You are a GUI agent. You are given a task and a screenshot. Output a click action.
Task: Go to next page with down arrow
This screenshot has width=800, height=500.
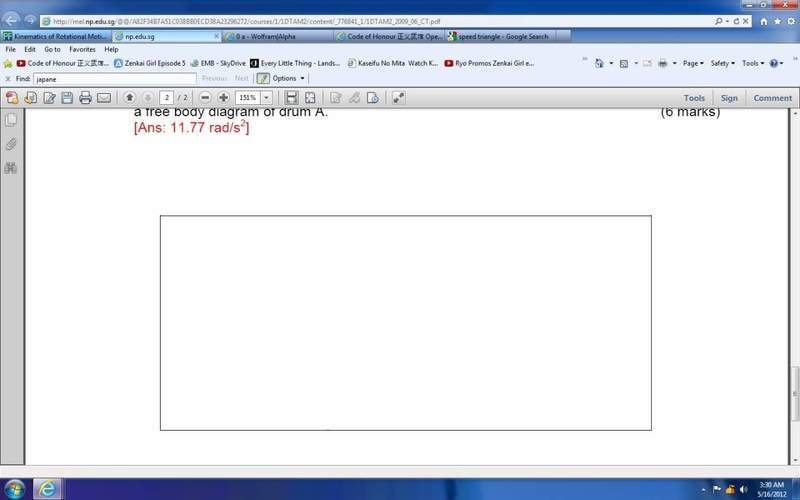(x=148, y=97)
